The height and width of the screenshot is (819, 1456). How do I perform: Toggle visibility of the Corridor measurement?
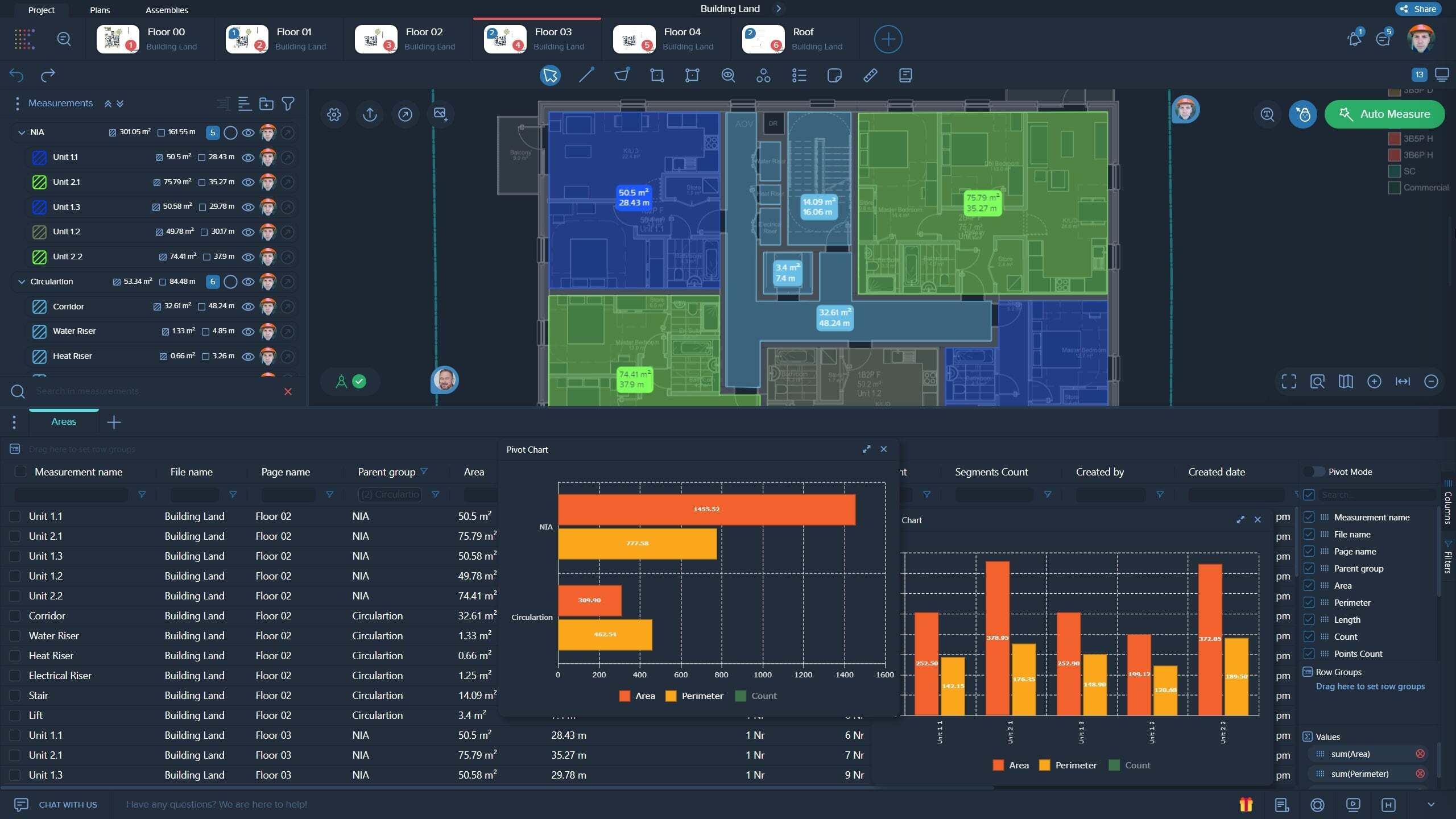coord(248,307)
